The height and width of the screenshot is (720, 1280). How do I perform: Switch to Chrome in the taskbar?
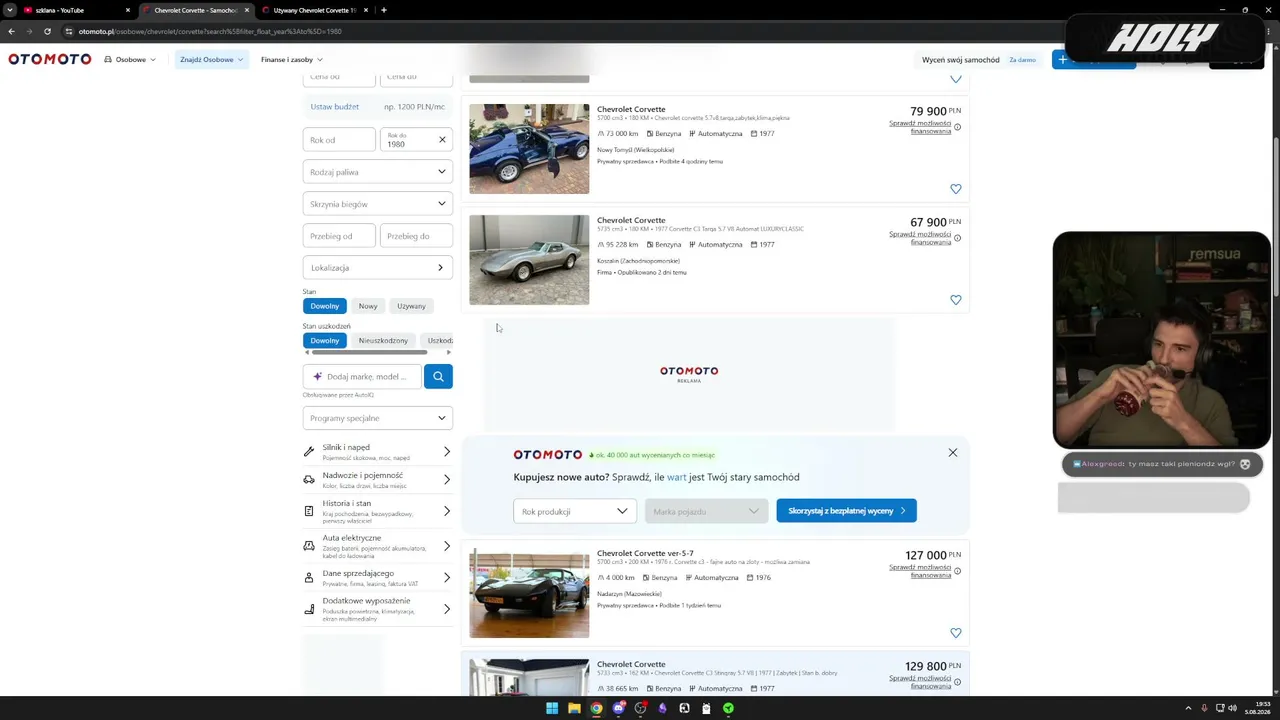coord(596,708)
